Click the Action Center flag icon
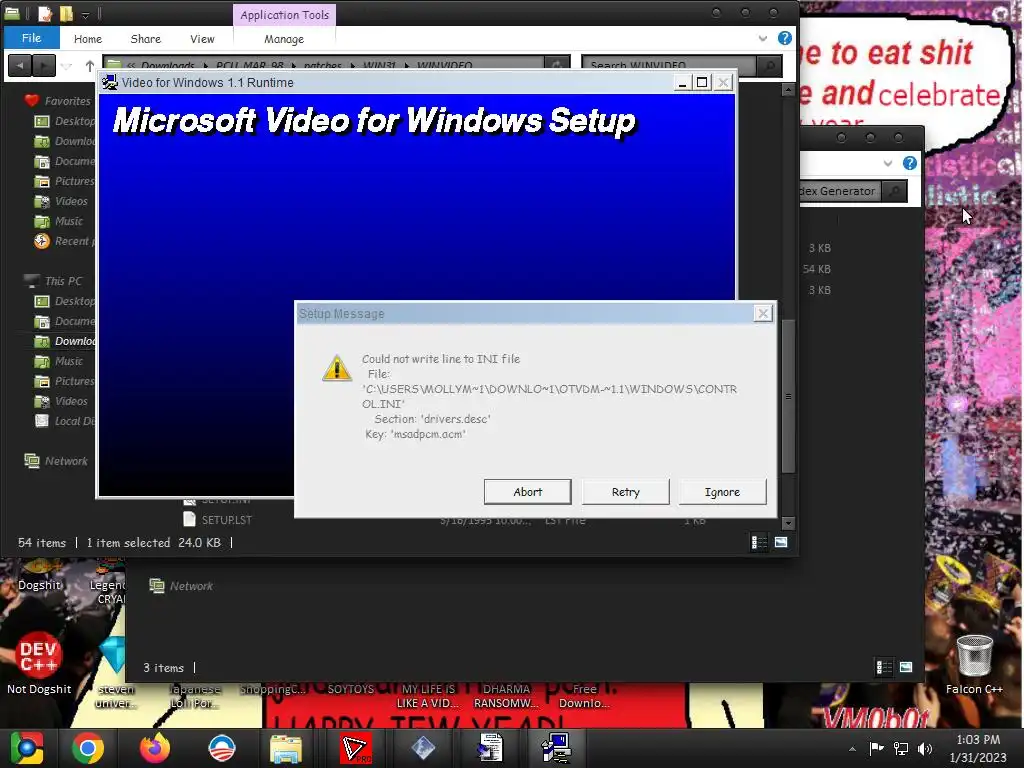Viewport: 1024px width, 768px height. click(876, 748)
